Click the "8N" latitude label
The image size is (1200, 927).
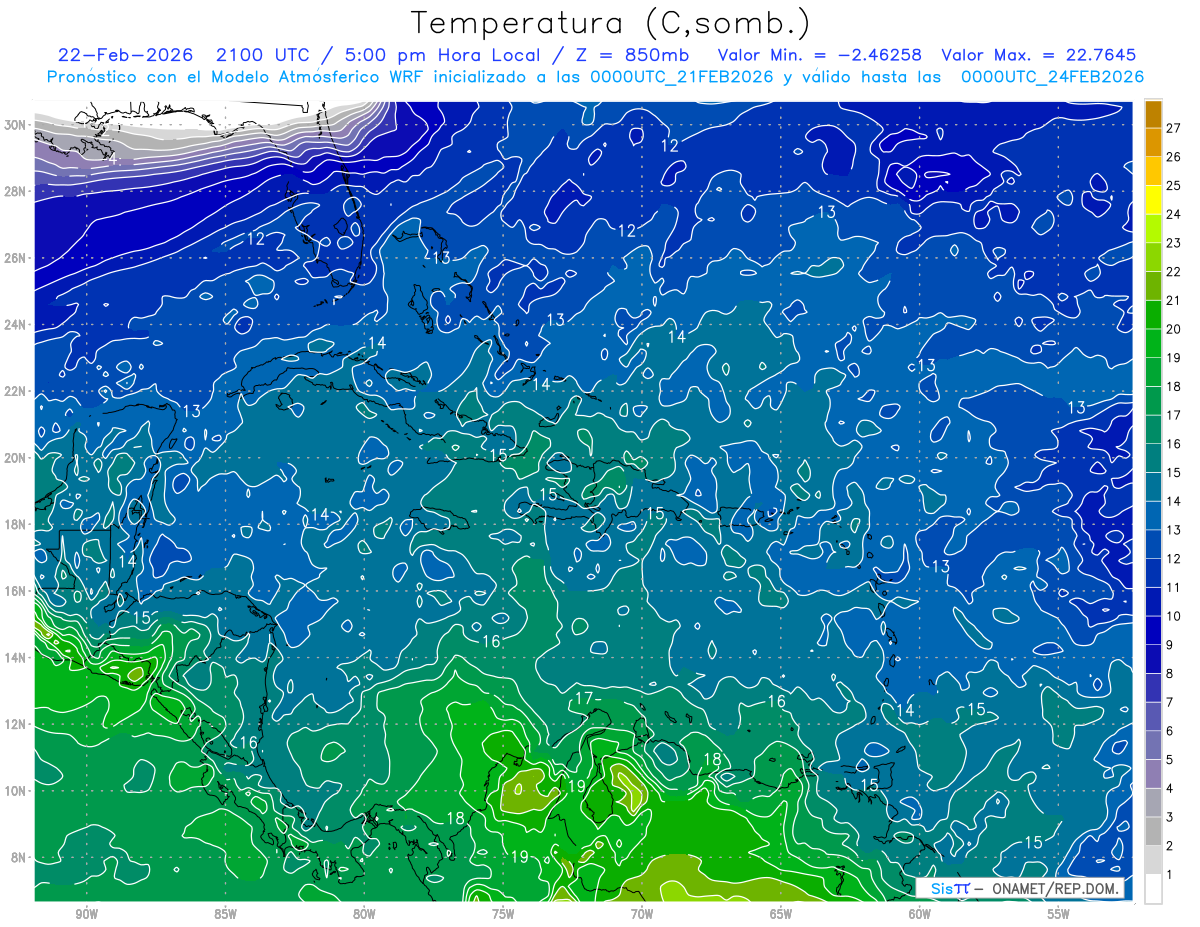[19, 858]
